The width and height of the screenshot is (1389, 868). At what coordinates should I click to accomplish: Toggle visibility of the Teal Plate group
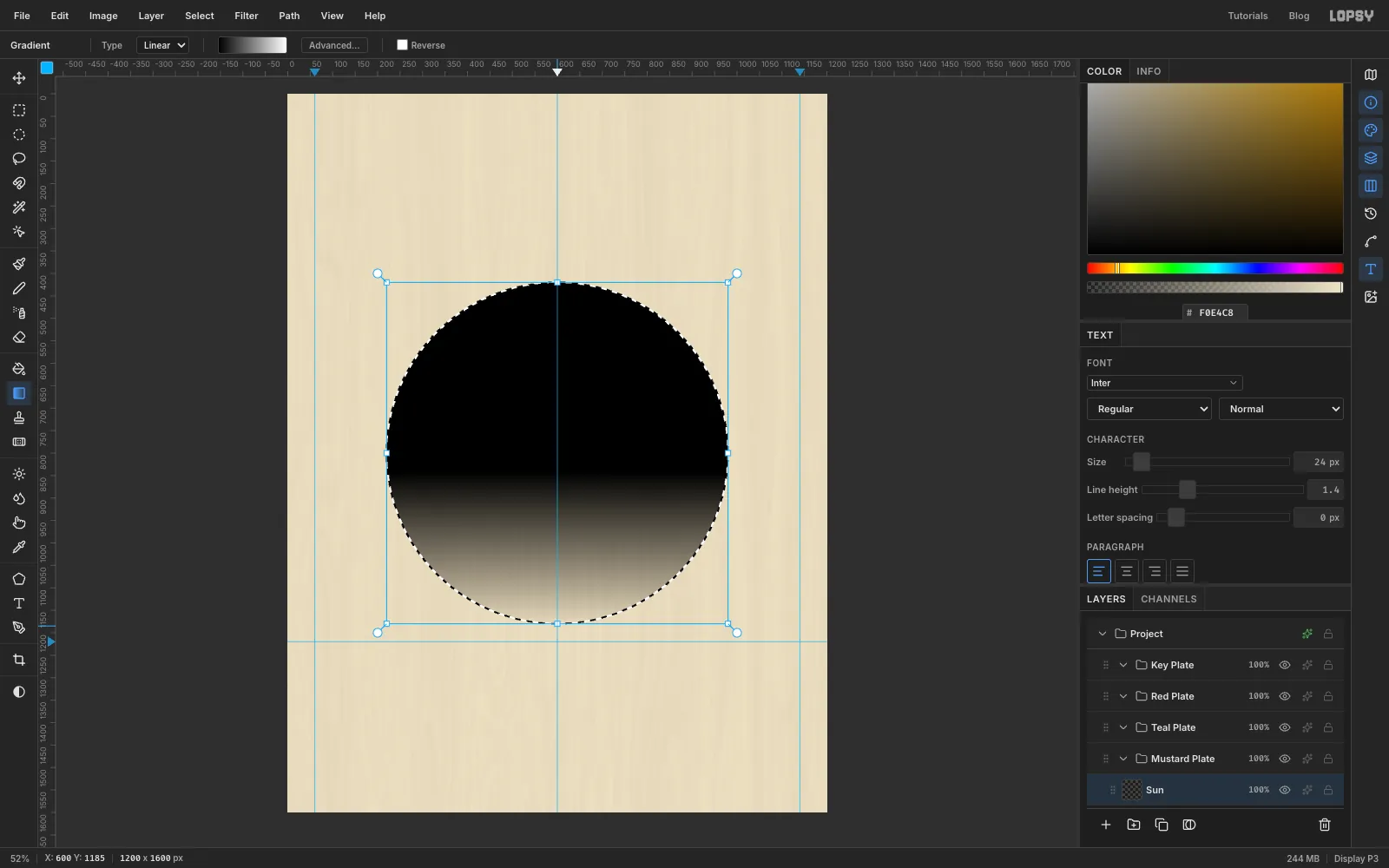(x=1285, y=727)
